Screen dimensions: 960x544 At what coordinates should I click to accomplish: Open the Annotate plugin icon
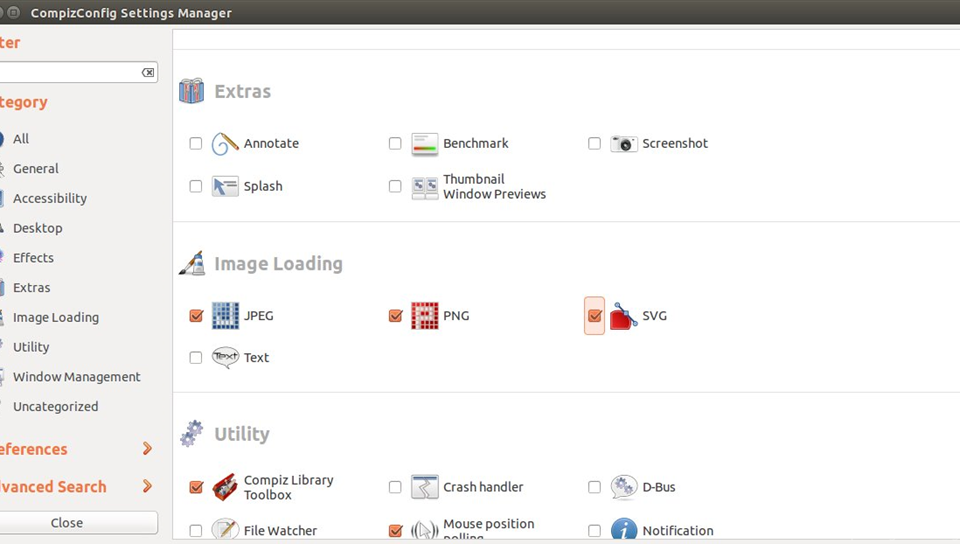225,144
